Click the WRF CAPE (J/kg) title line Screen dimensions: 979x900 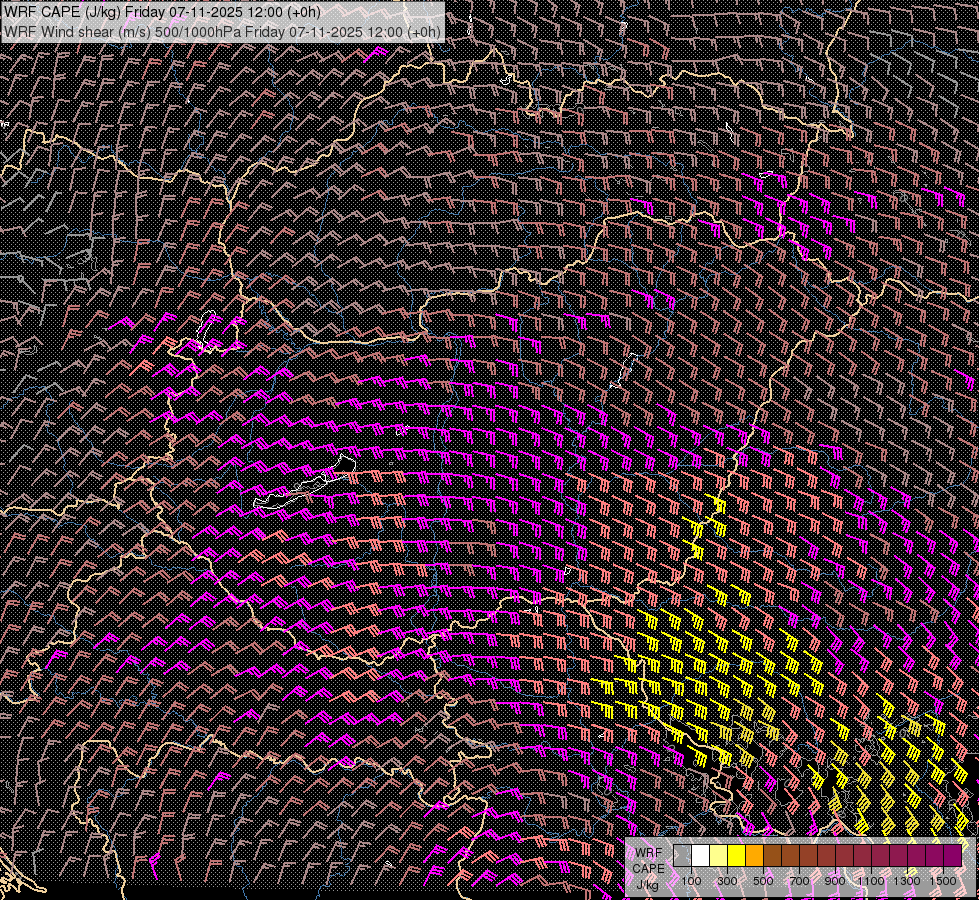tap(164, 11)
